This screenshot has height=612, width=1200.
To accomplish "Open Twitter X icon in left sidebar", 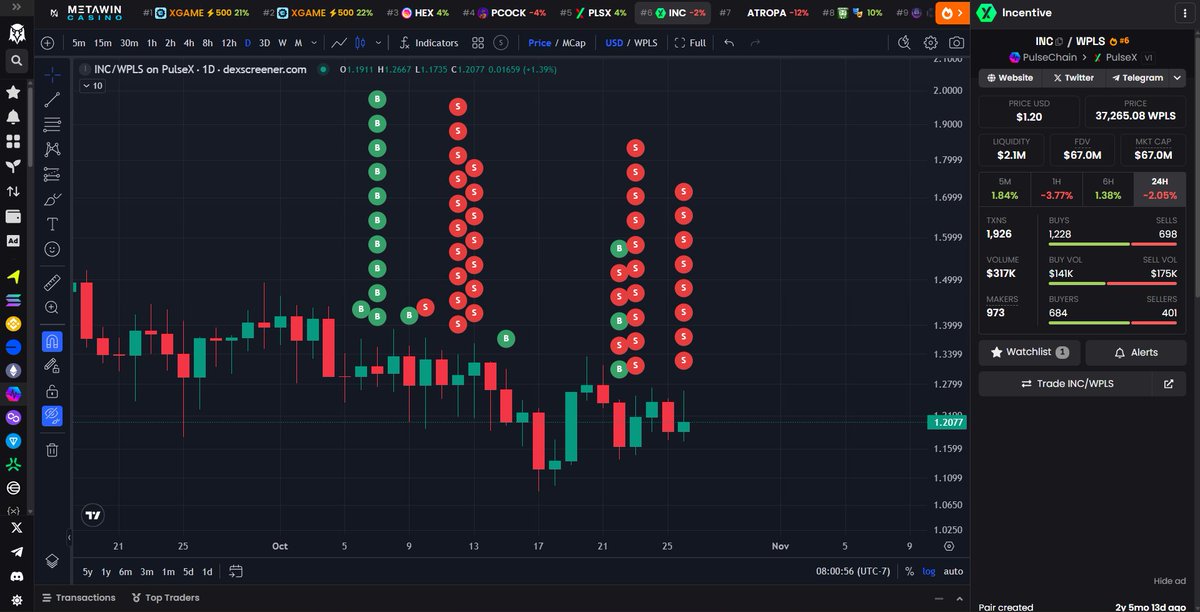I will point(15,527).
